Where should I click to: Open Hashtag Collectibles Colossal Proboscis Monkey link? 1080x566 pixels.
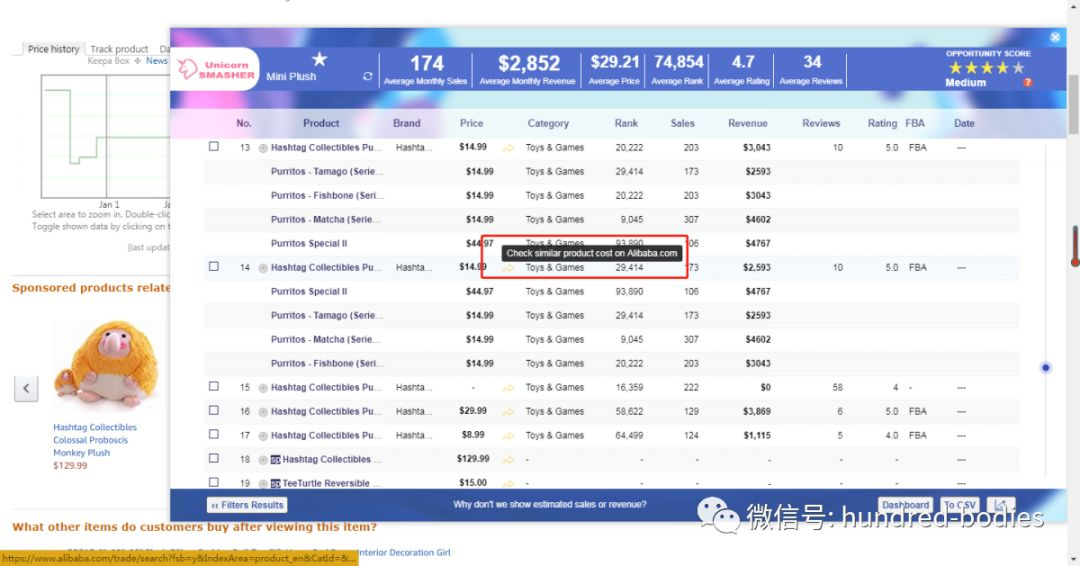[x=95, y=440]
